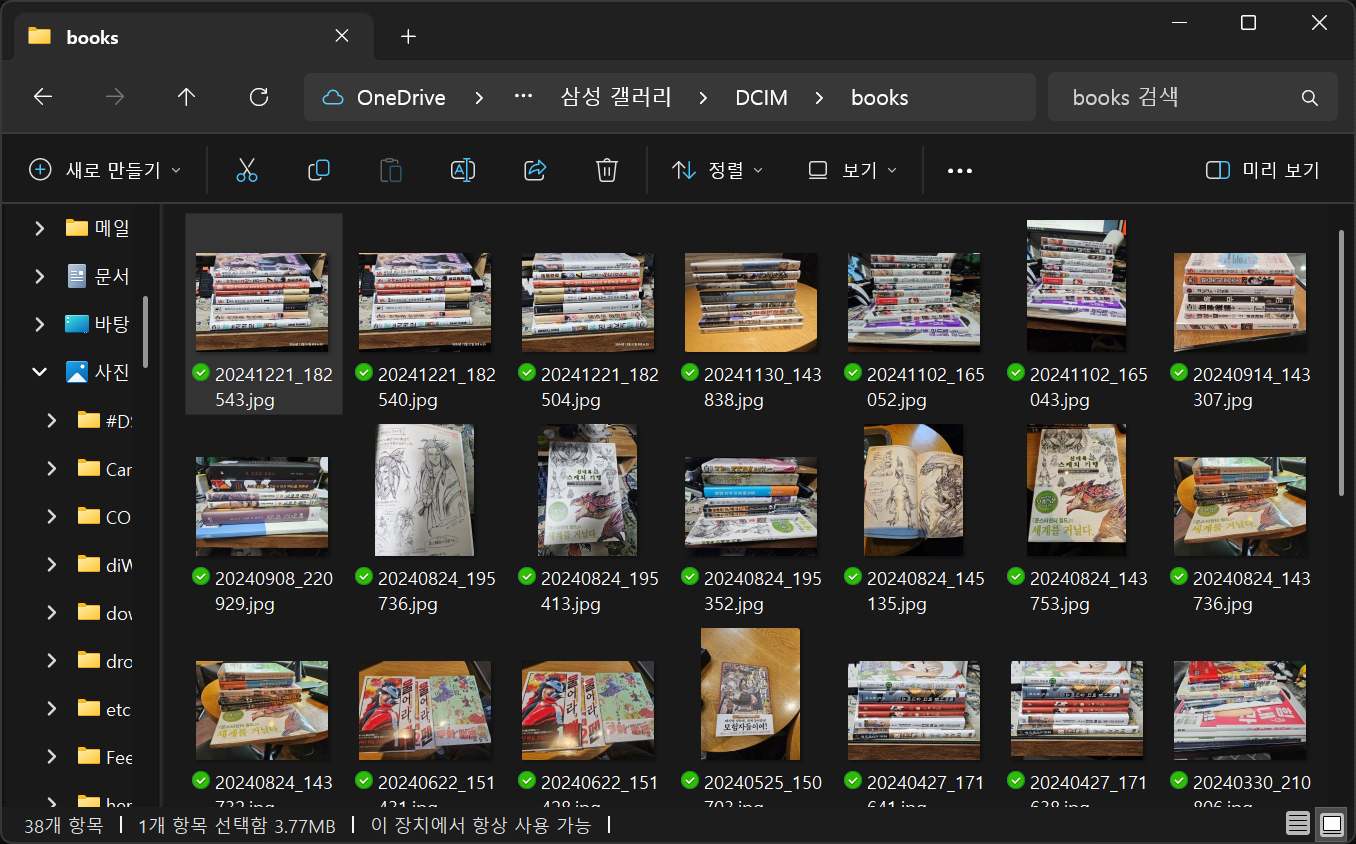Click the Rename icon in toolbar
The width and height of the screenshot is (1356, 844).
(x=463, y=170)
